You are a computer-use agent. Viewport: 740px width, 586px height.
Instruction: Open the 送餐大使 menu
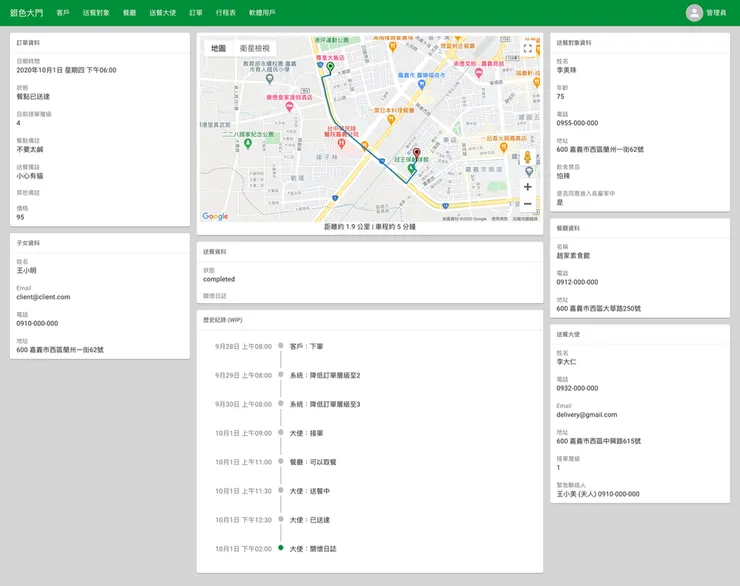162,13
